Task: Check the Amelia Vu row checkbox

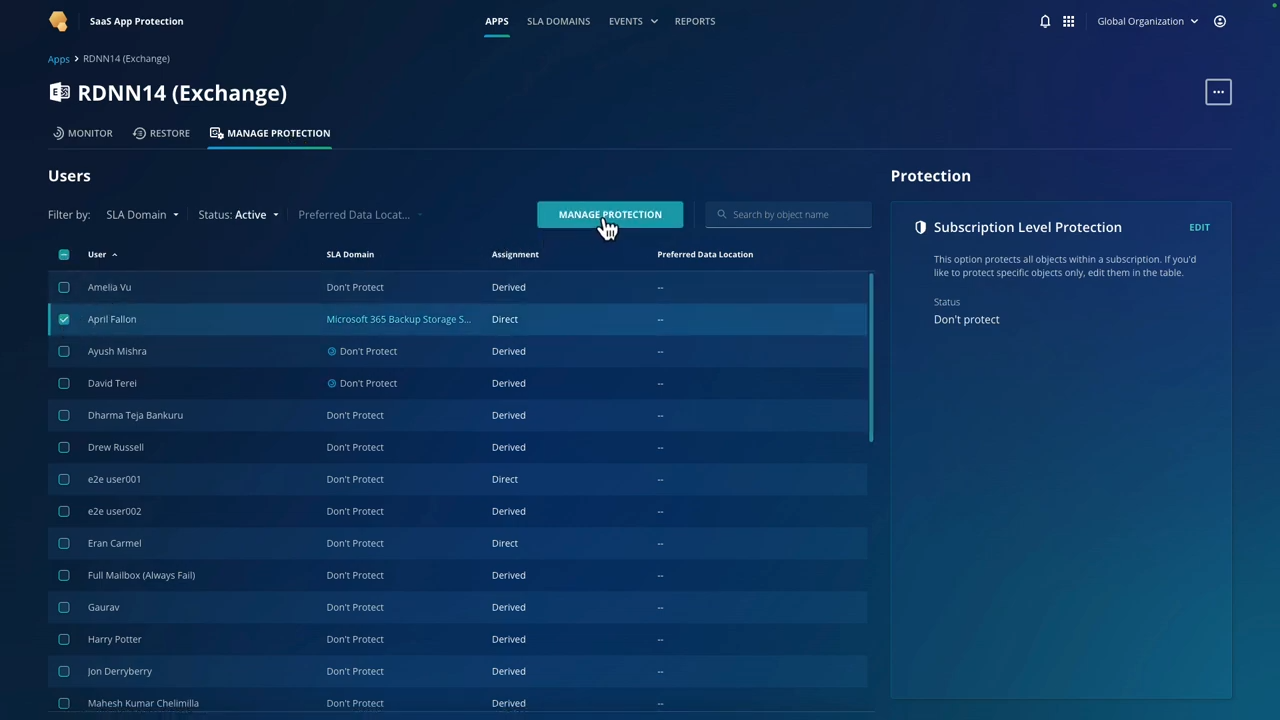Action: point(64,287)
